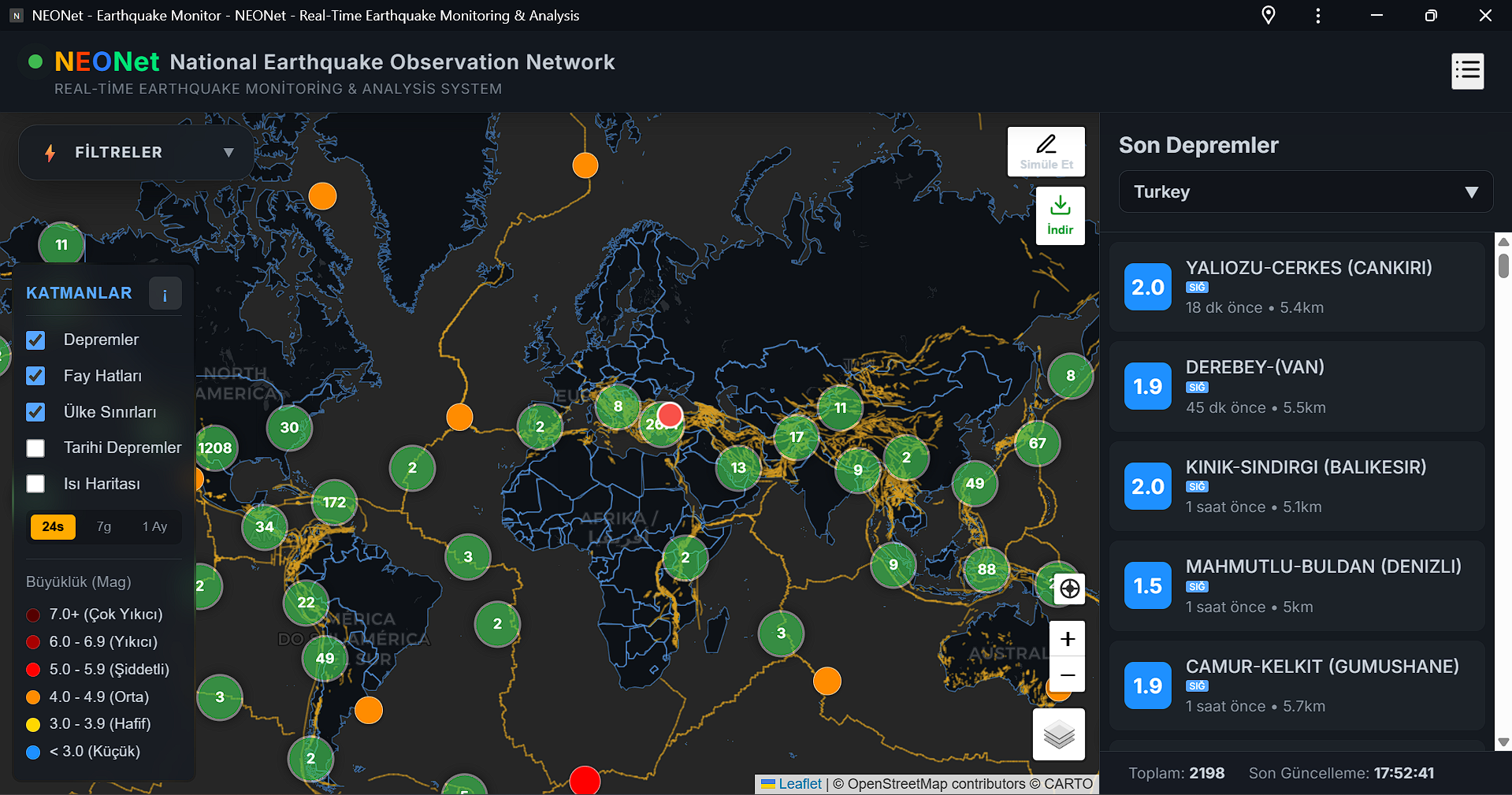Click the lightning bolt in FİLTRELER
The height and width of the screenshot is (795, 1512).
49,152
